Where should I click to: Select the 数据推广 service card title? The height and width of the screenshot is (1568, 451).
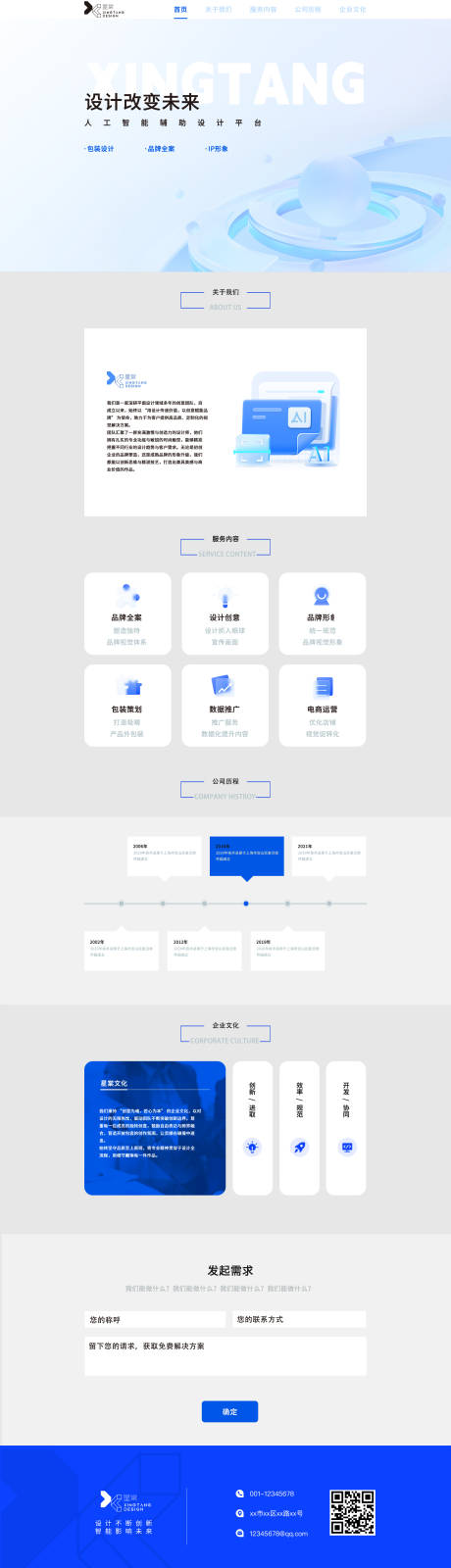point(225,709)
